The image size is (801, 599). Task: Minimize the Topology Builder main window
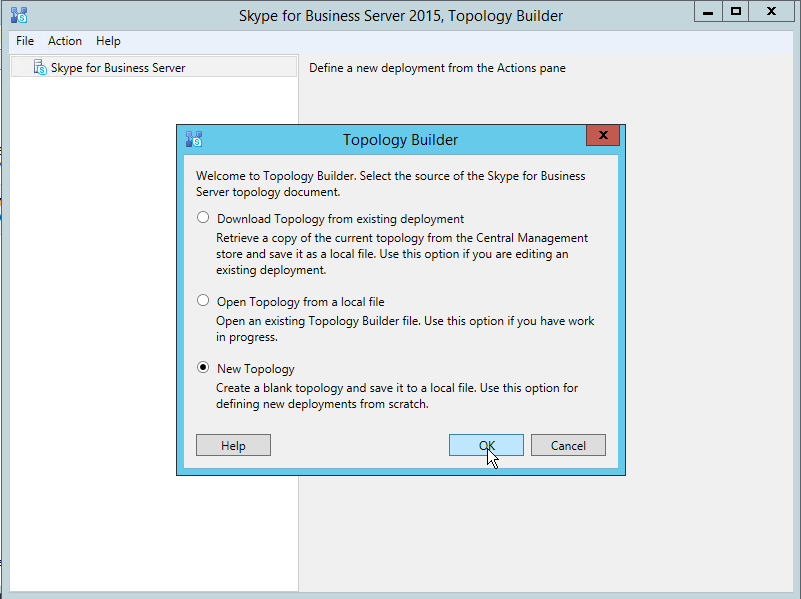708,11
